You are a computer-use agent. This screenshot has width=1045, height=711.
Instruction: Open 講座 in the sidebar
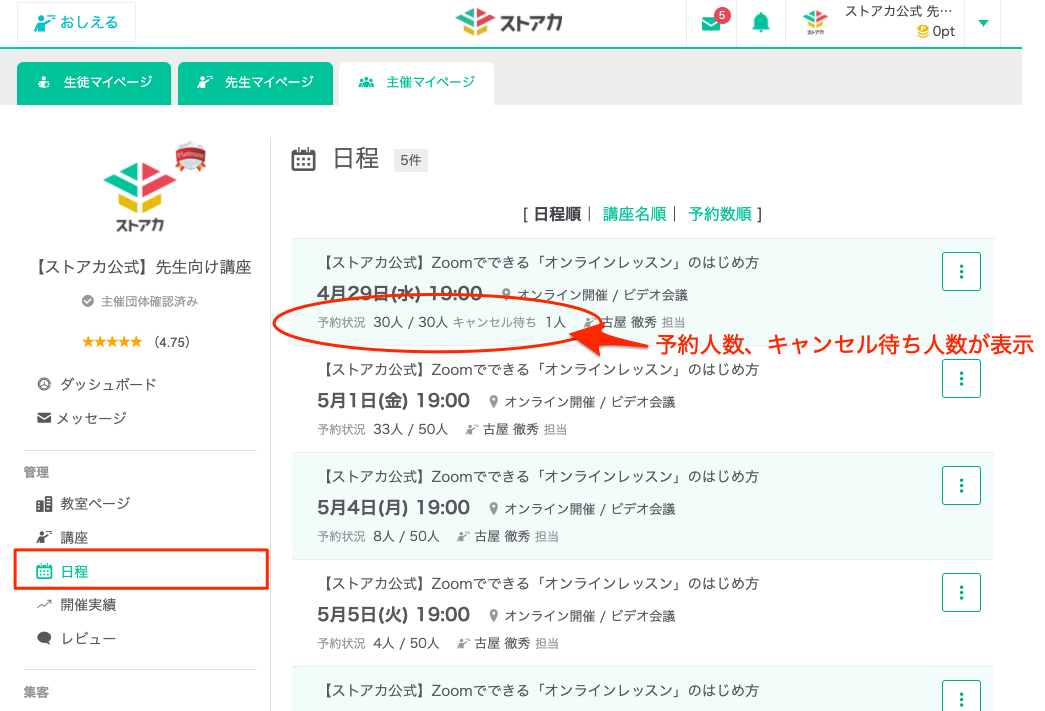pyautogui.click(x=62, y=537)
